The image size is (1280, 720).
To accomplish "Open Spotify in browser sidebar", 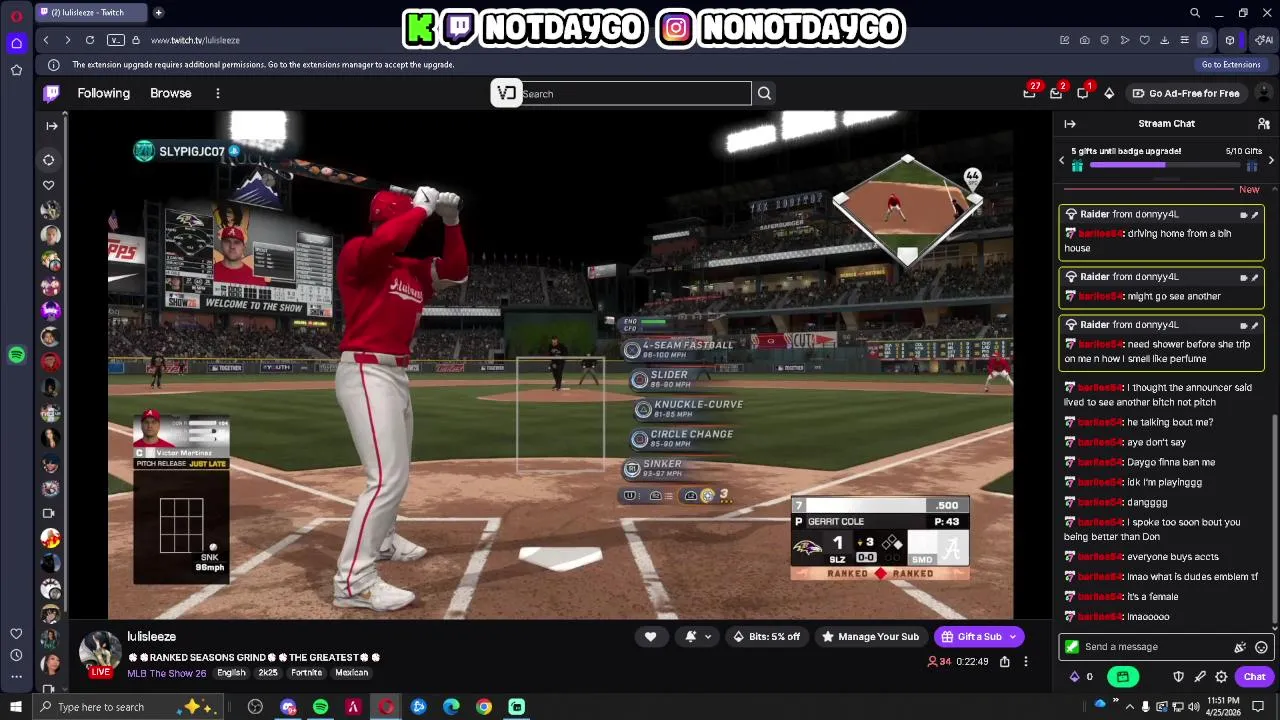I will pos(16,355).
